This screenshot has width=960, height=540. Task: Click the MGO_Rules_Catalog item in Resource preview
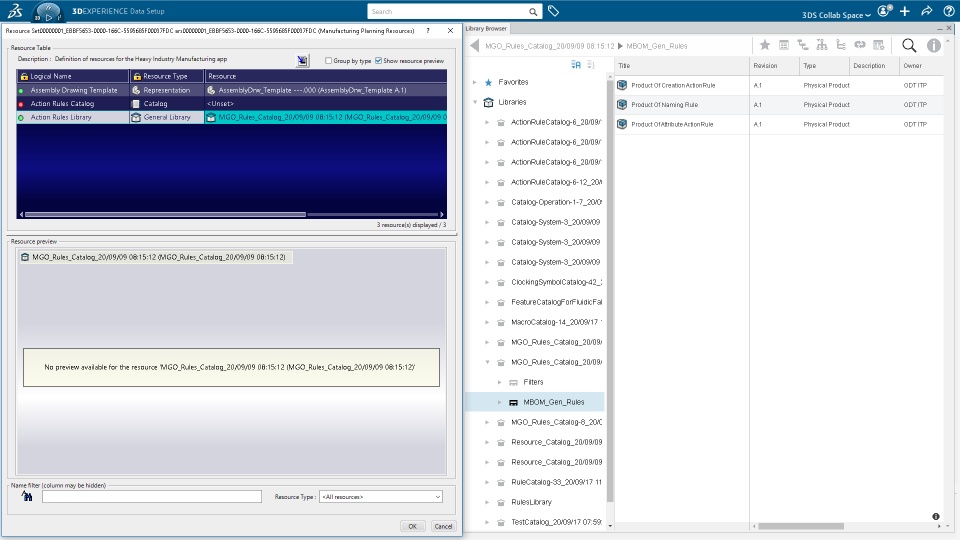[x=159, y=257]
